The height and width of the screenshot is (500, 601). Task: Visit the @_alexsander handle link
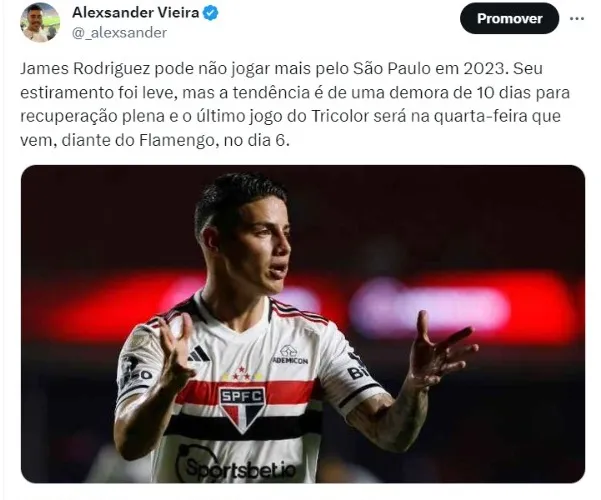coord(120,33)
